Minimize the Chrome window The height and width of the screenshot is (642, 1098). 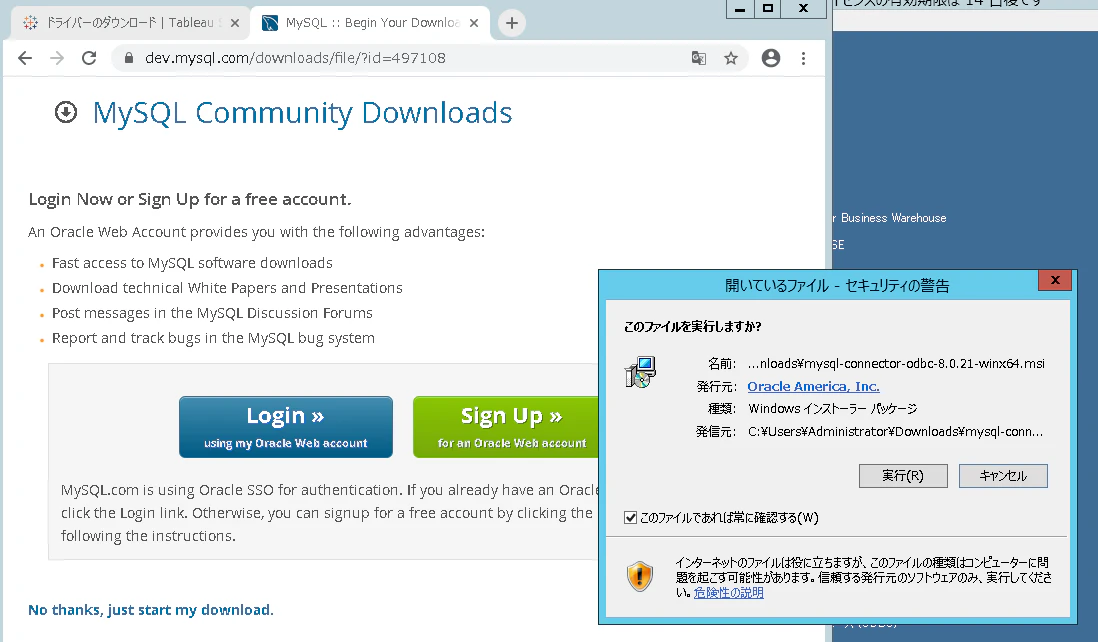pos(740,9)
